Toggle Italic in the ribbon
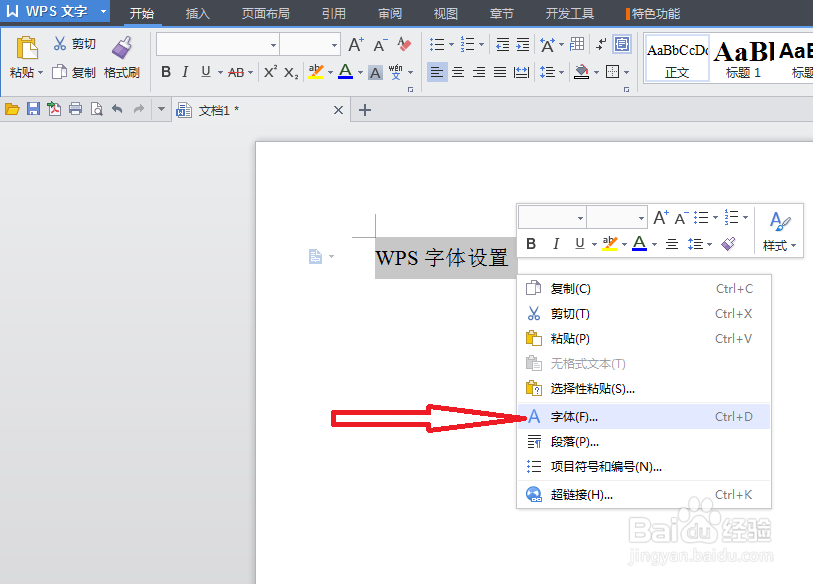Screen dimensions: 819x584 click(185, 72)
